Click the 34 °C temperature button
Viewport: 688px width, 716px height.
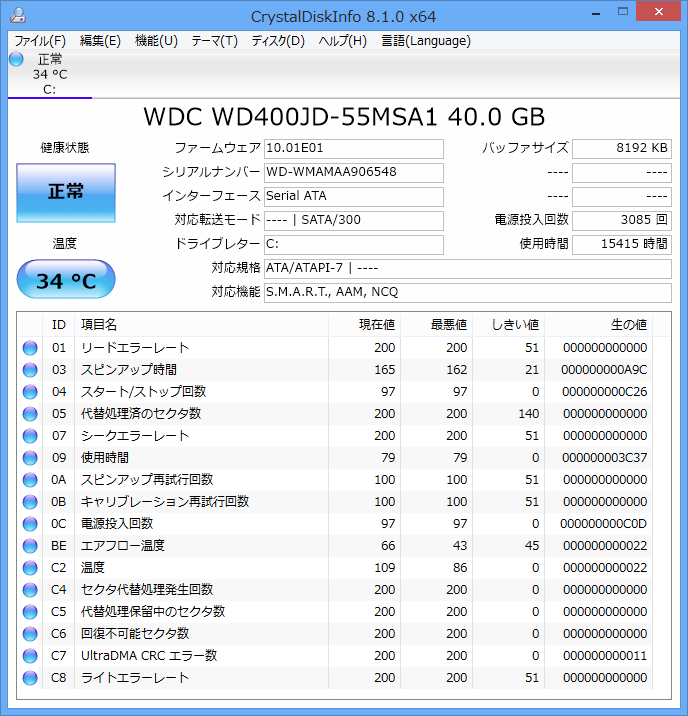[x=66, y=279]
